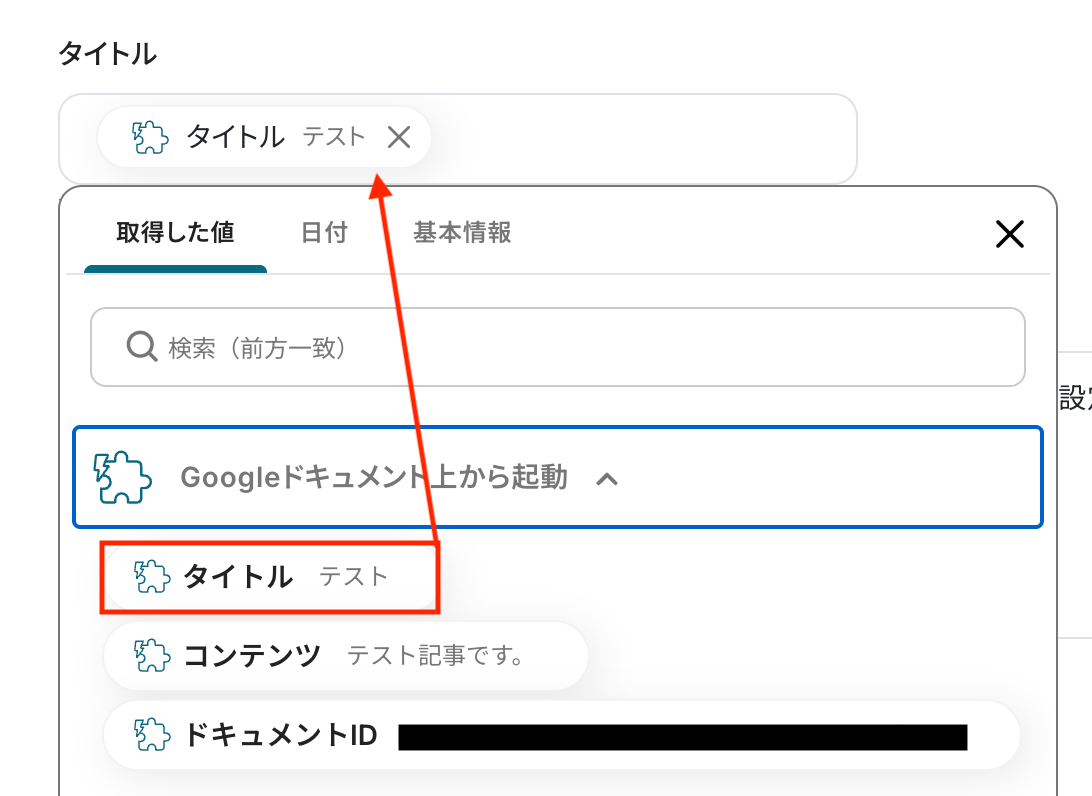Click the puzzle icon in the inserted タイトル chip

tap(150, 137)
